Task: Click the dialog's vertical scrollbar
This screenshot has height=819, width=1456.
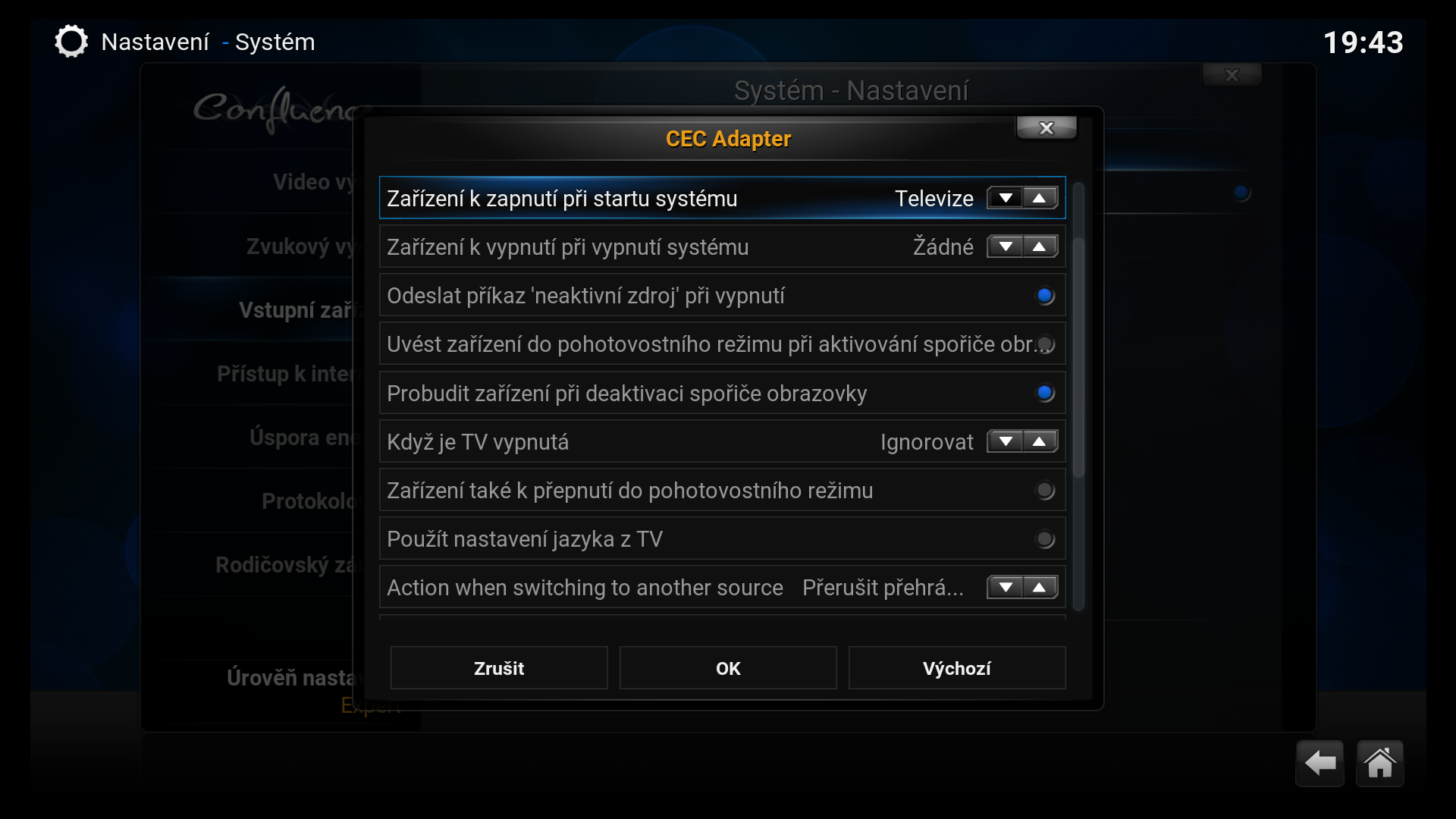Action: click(x=1078, y=356)
